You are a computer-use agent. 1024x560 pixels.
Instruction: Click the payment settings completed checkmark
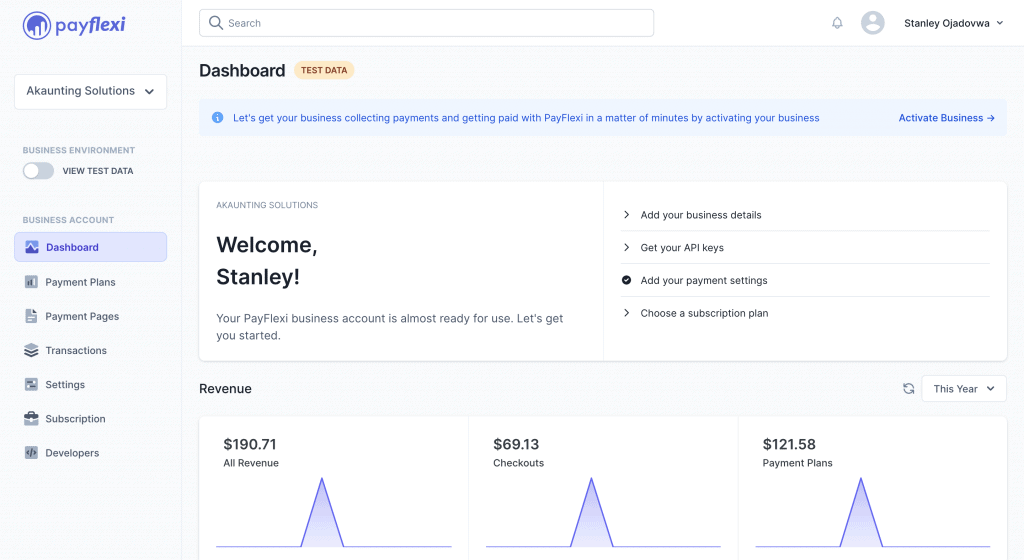[626, 280]
